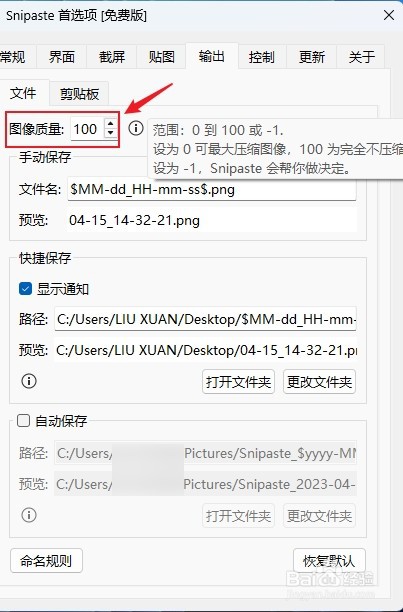
Task: Click the 图像质量 number field
Action: (x=88, y=129)
